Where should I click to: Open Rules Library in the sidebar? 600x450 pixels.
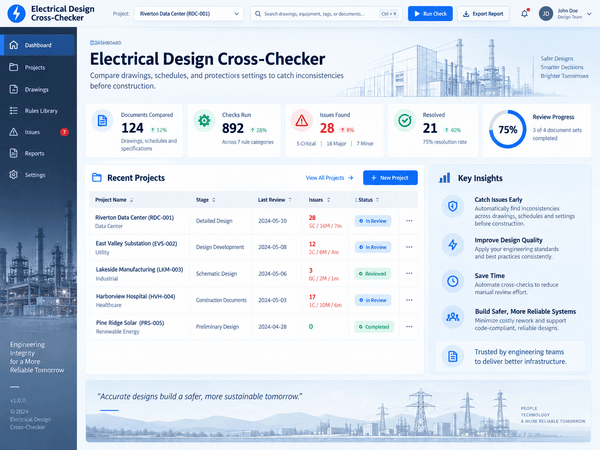[38, 111]
